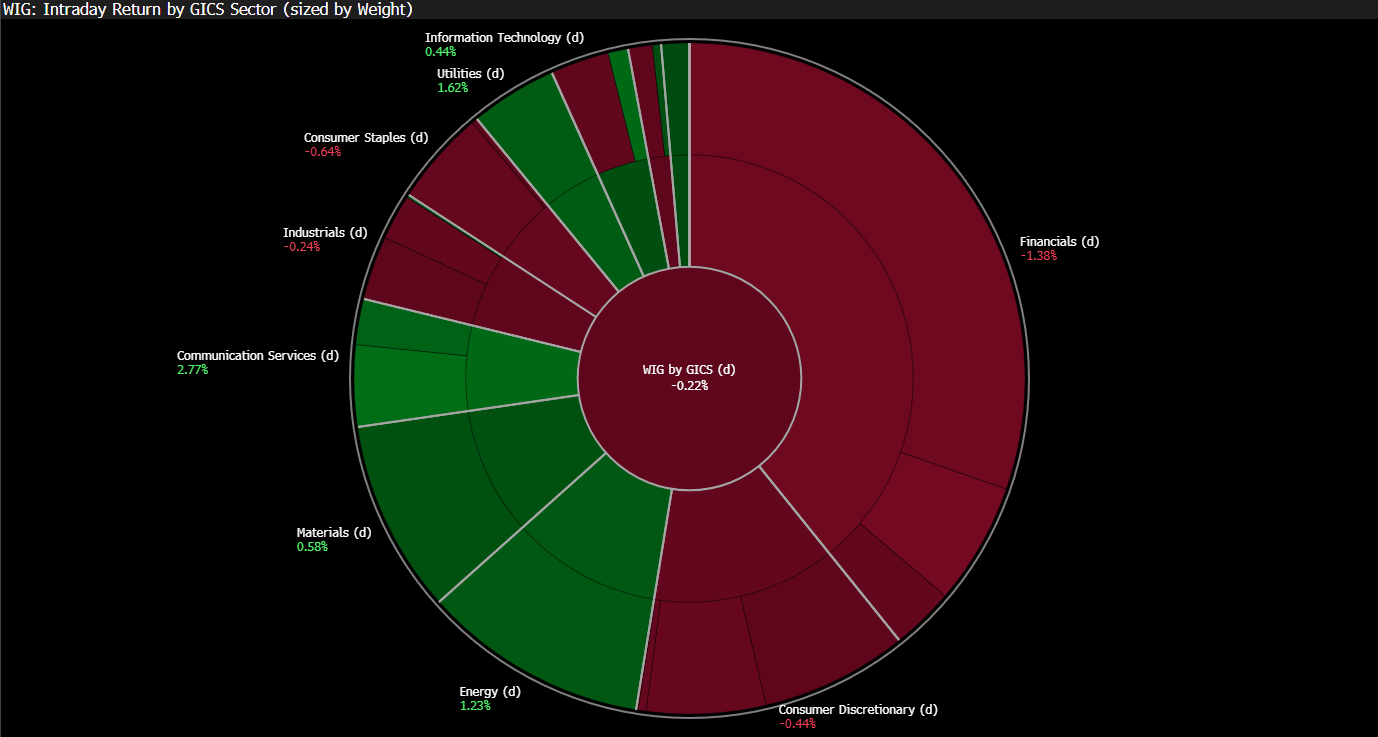The width and height of the screenshot is (1378, 737).
Task: Click the Utilities (d) sector label
Action: tap(471, 74)
